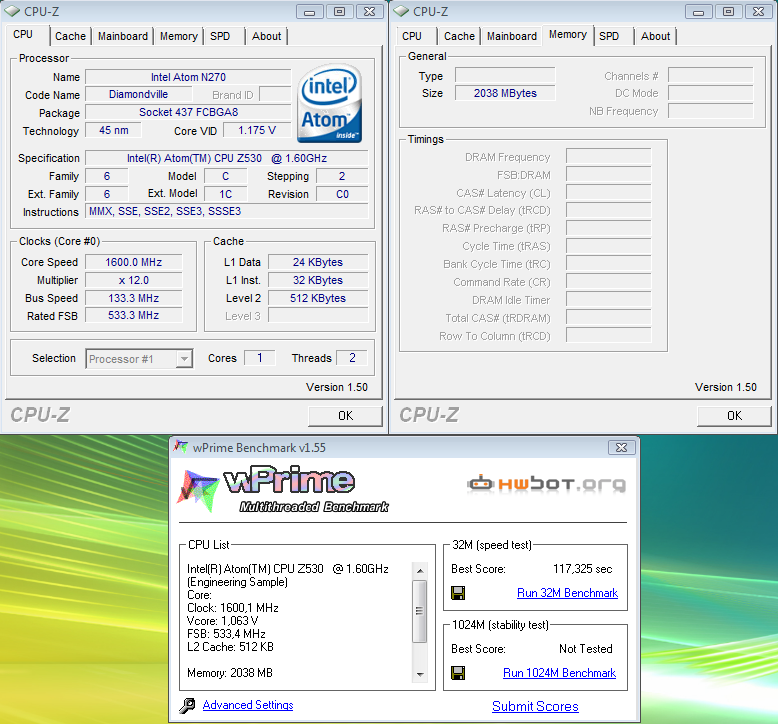Click the Instructions field MMX, SSE list

point(227,211)
